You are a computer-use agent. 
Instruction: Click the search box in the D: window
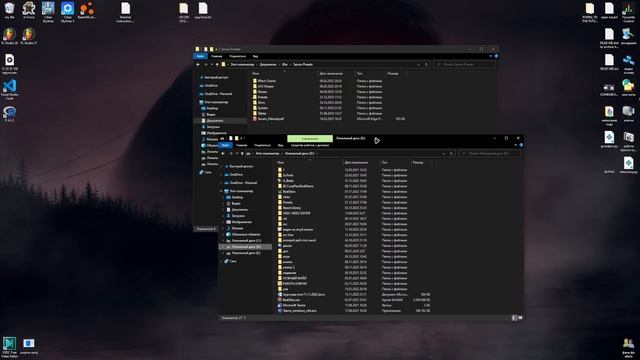coord(490,153)
